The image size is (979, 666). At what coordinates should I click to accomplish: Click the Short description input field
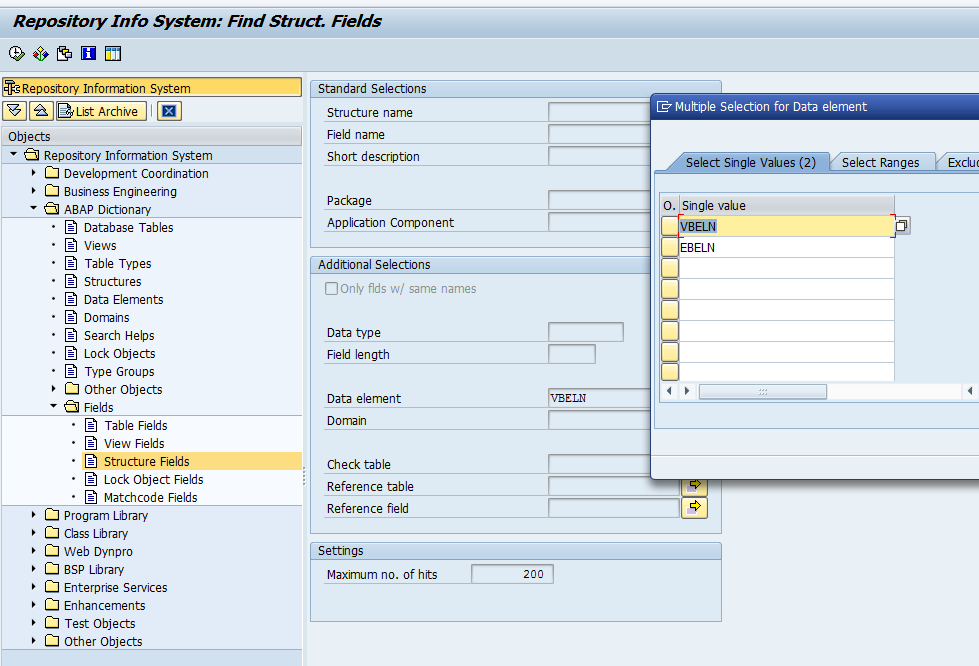point(599,156)
